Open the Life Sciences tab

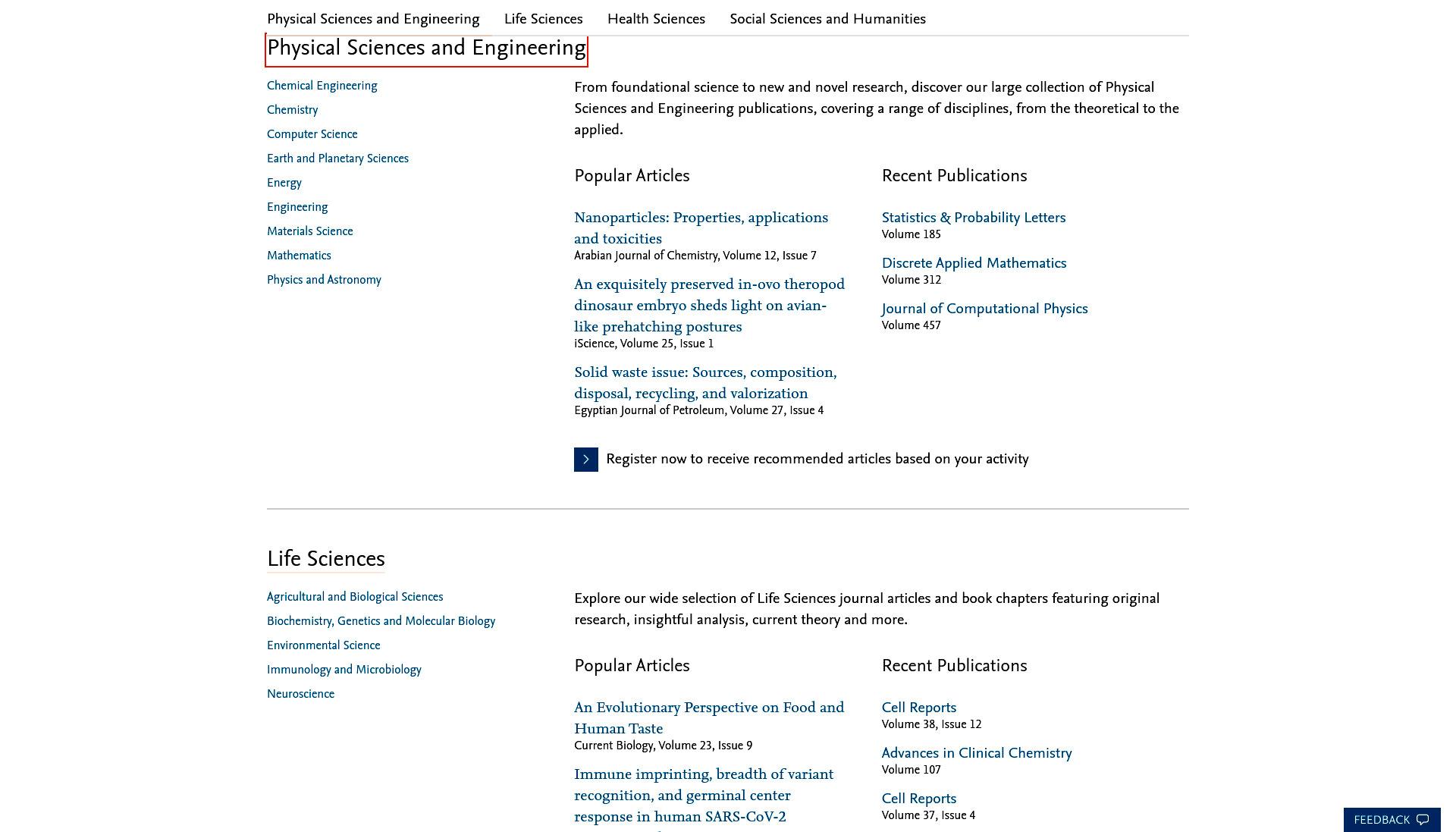click(x=544, y=19)
